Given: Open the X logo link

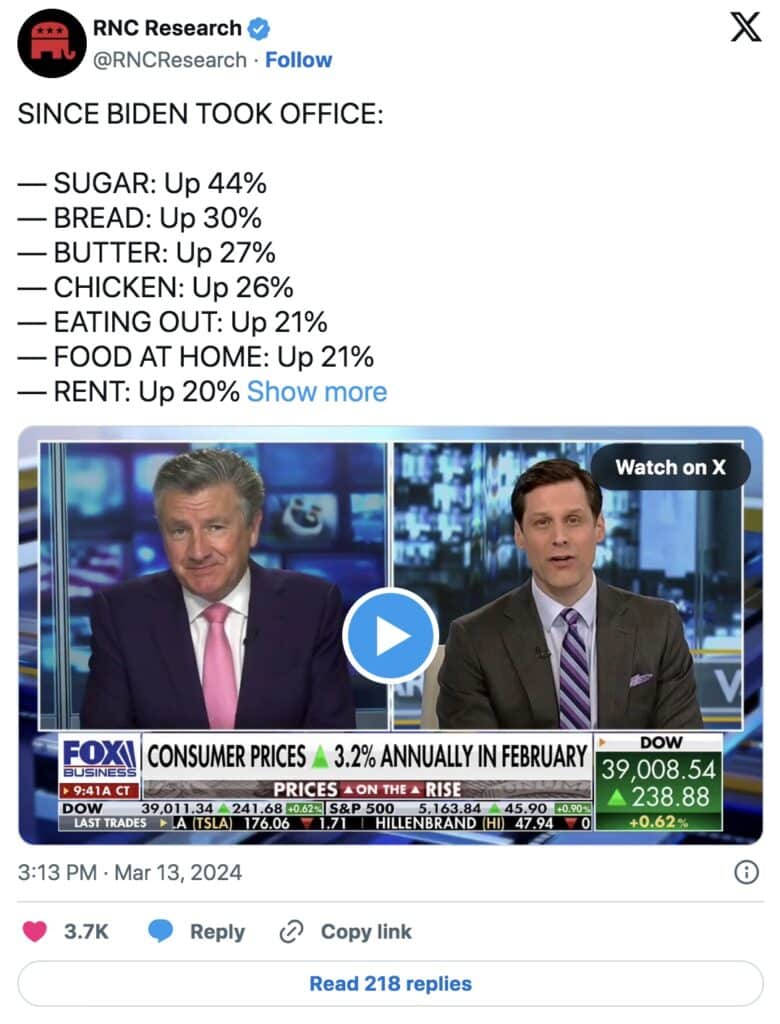Looking at the screenshot, I should 745,28.
